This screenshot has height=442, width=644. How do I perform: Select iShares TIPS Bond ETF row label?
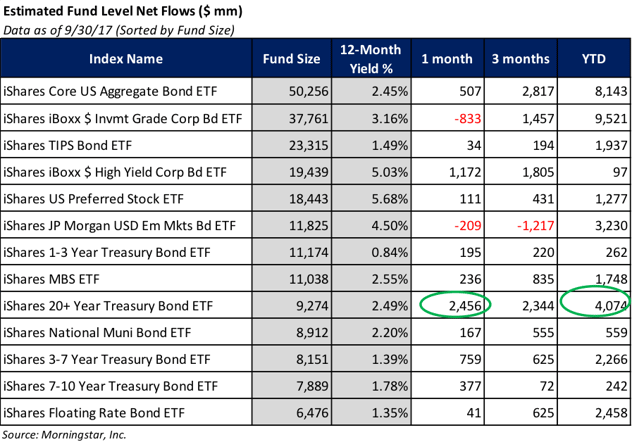click(x=68, y=145)
